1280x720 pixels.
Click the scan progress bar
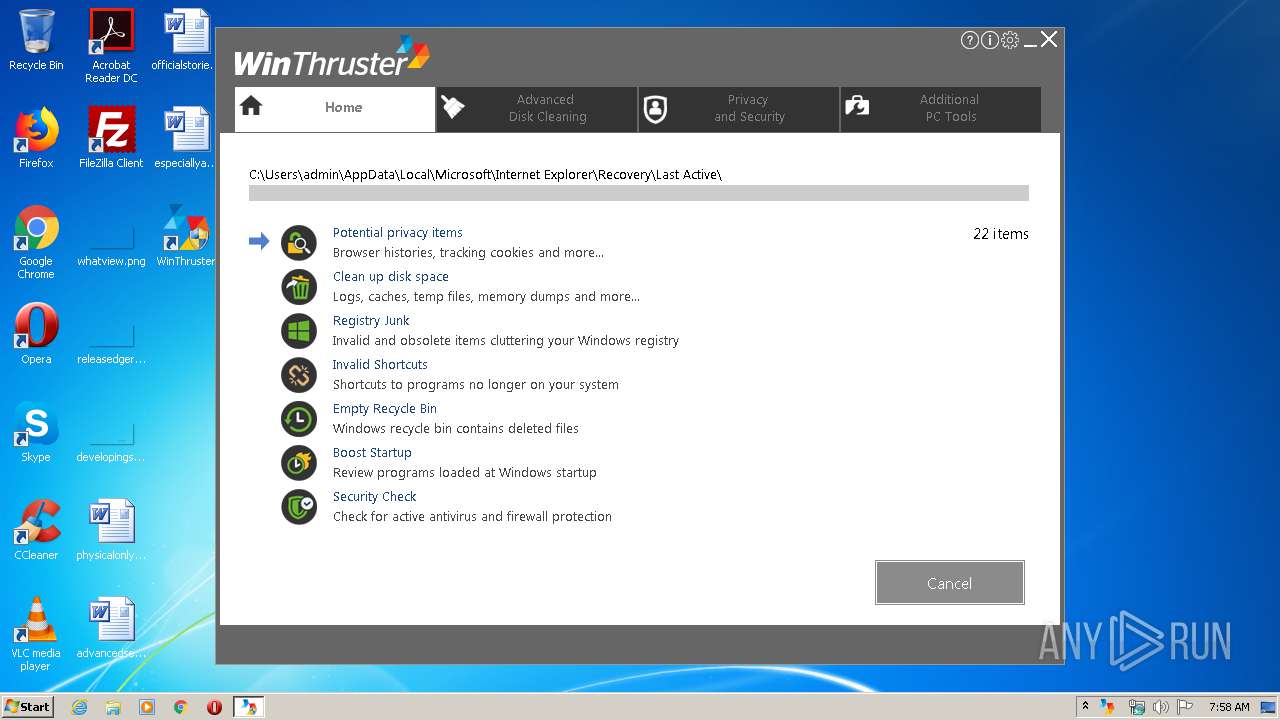(x=639, y=193)
